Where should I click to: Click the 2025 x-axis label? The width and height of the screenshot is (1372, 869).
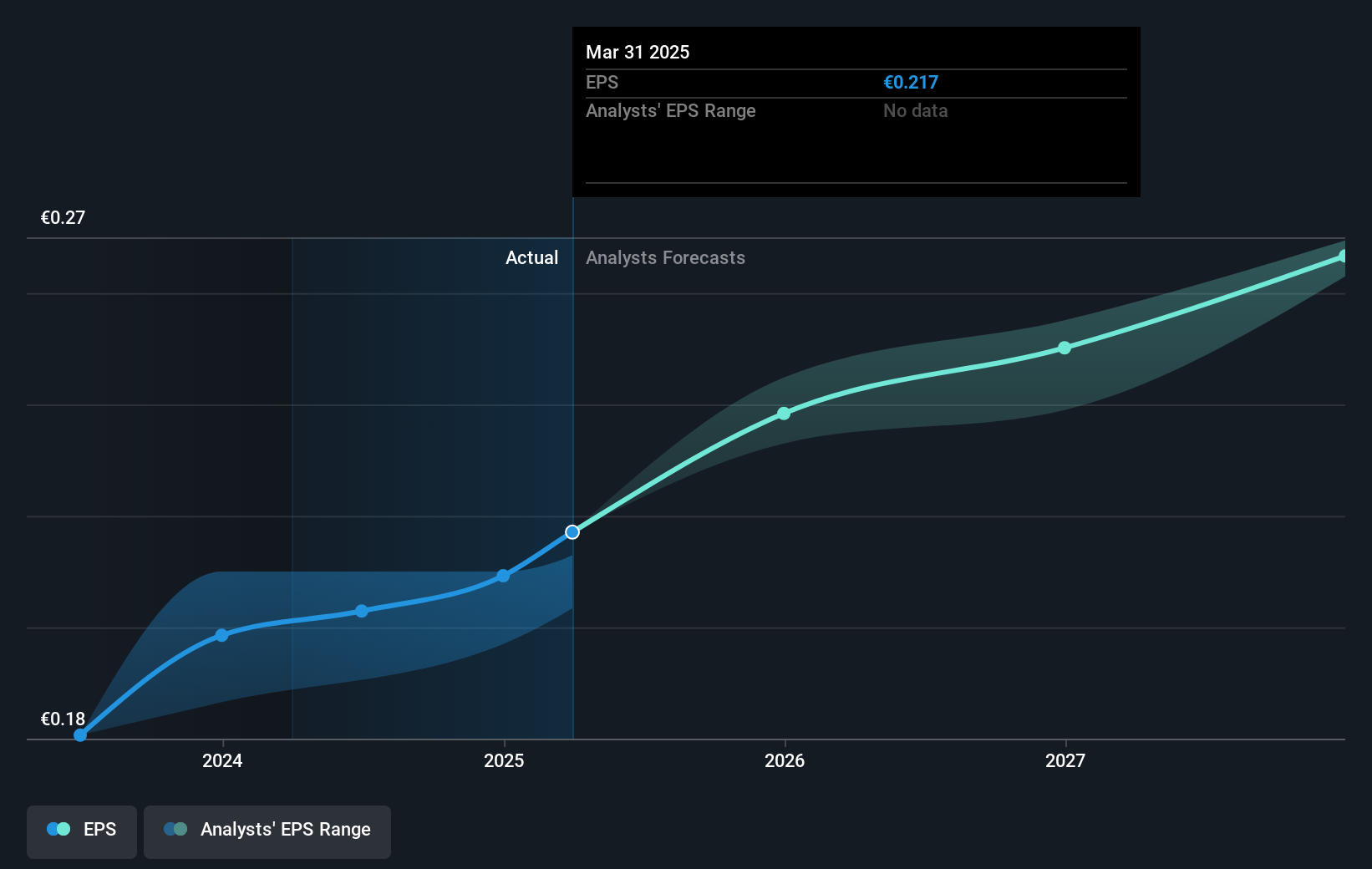(x=504, y=760)
